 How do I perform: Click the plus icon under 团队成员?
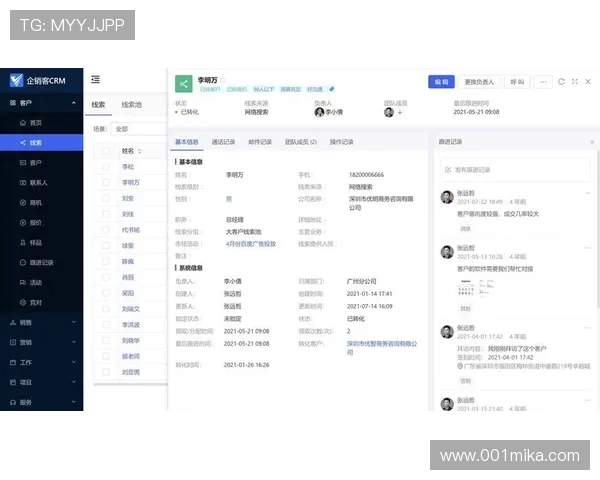[x=400, y=112]
